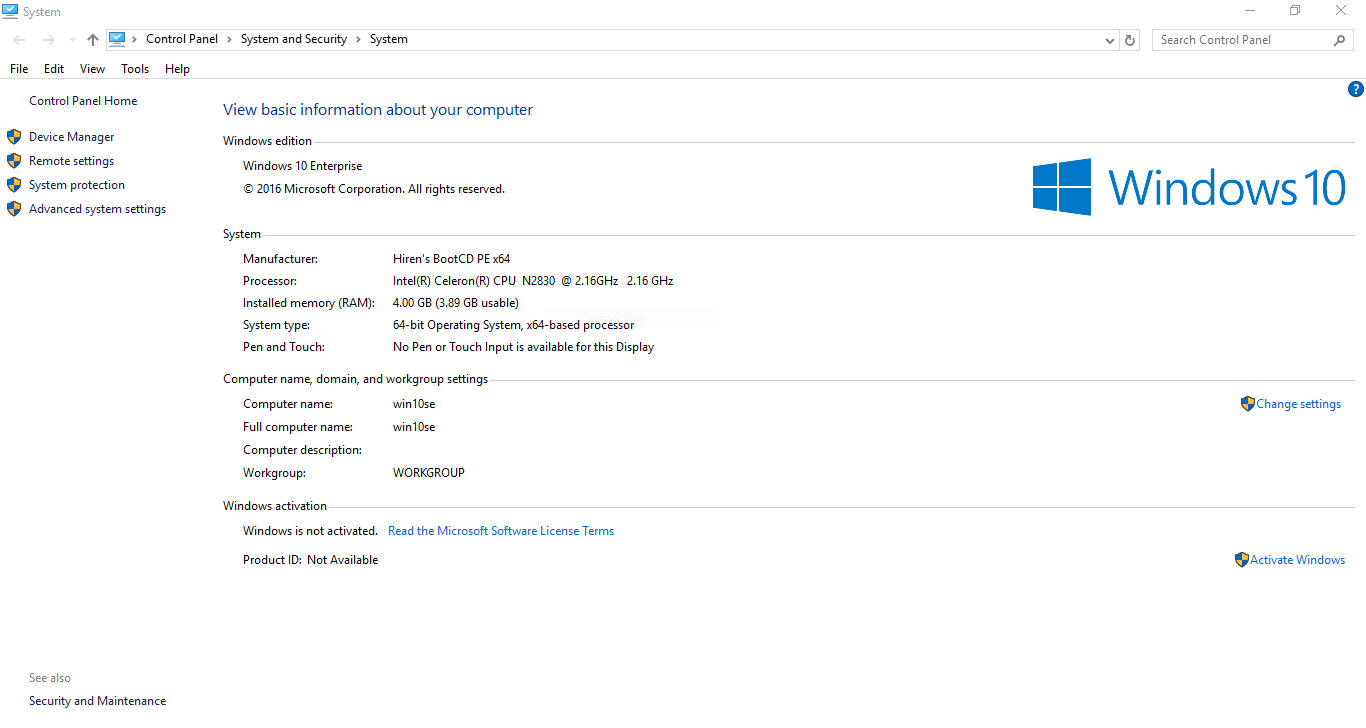Click shield icon beside Activate Windows

point(1242,560)
